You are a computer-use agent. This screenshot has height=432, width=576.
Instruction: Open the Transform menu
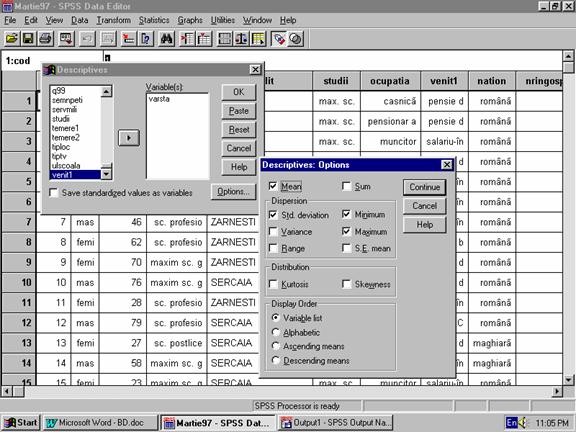pyautogui.click(x=114, y=20)
